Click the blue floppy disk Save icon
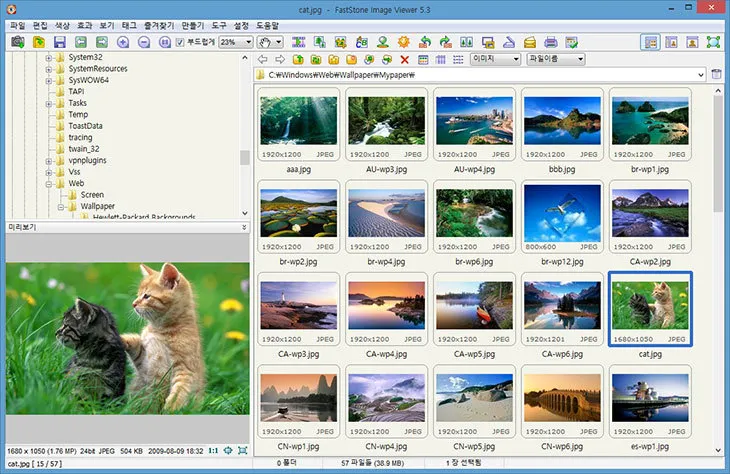This screenshot has height=474, width=730. point(60,42)
